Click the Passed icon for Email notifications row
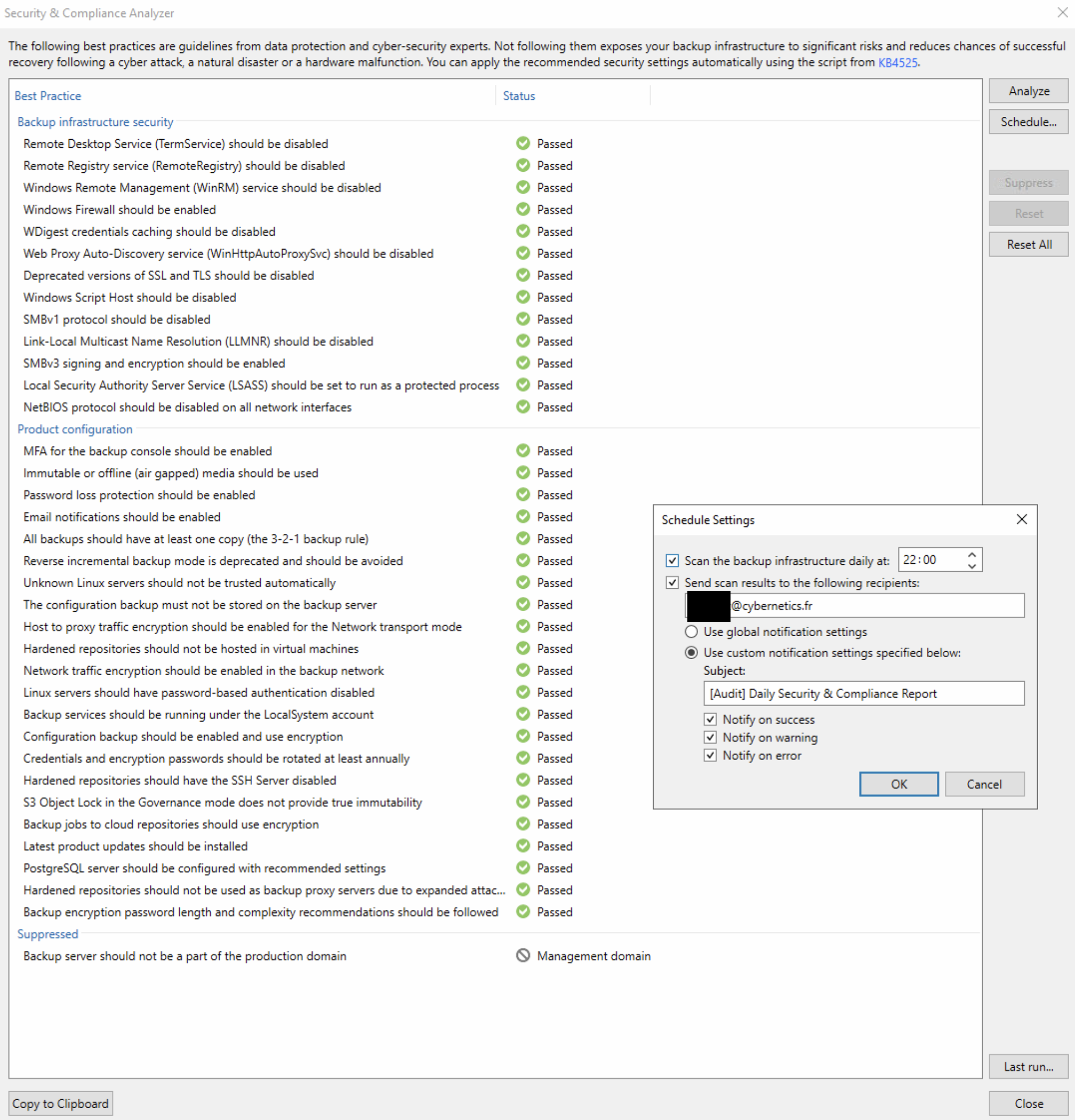Image resolution: width=1075 pixels, height=1120 pixels. [523, 517]
